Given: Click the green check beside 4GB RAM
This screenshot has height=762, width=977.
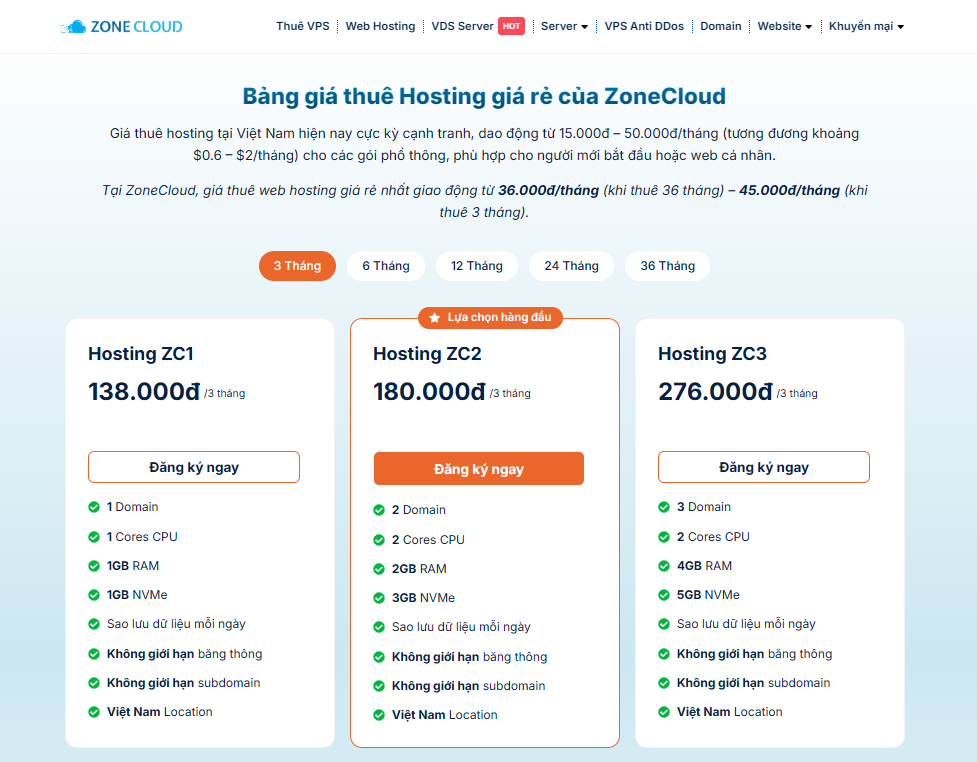Looking at the screenshot, I should pyautogui.click(x=664, y=566).
